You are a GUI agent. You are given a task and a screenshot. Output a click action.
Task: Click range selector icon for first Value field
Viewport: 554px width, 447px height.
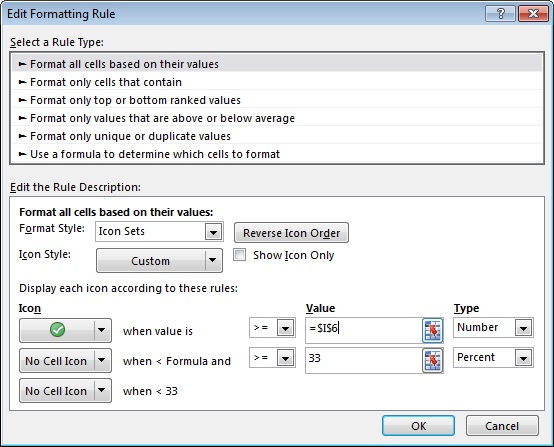coord(432,330)
